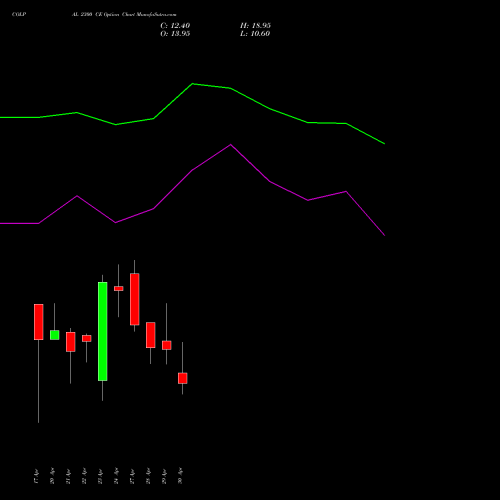Select the 23 Apr date label
Image resolution: width=500 pixels, height=500 pixels.
click(x=100, y=476)
